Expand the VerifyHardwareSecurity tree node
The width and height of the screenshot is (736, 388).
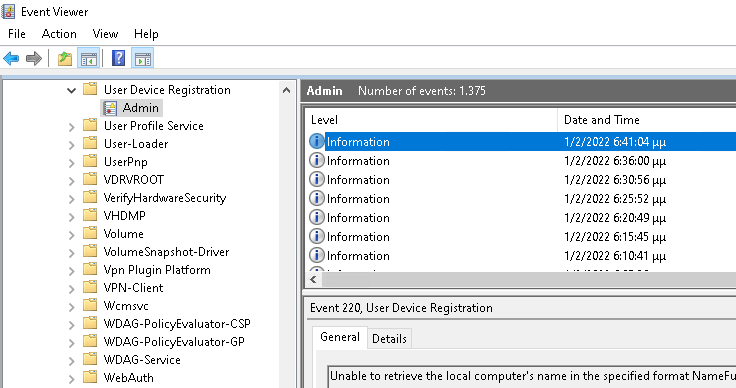pos(71,199)
